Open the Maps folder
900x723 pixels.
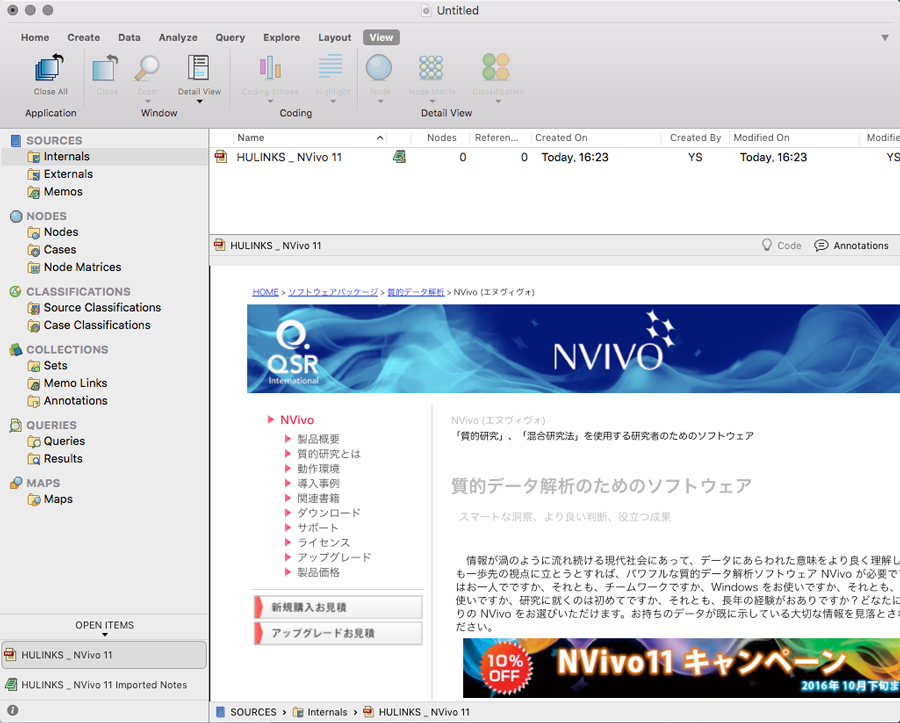(57, 499)
